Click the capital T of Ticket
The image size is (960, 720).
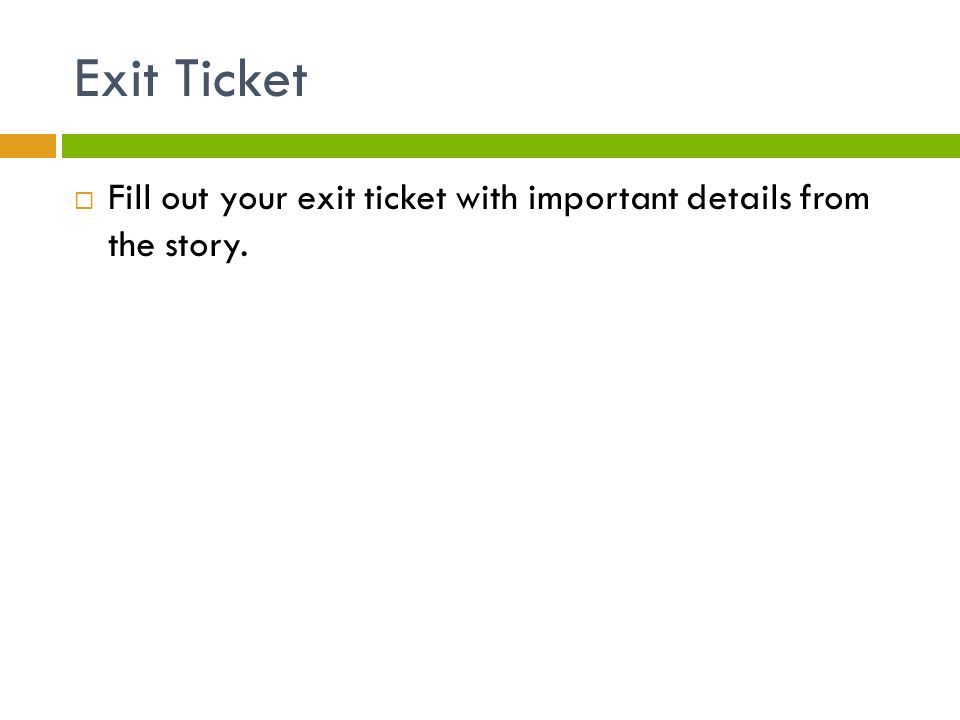pyautogui.click(x=193, y=78)
